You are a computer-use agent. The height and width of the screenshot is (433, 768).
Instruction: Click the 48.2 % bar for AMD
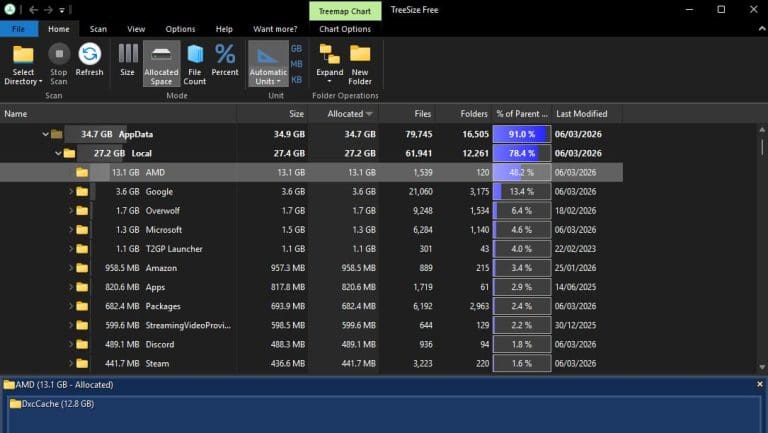522,172
